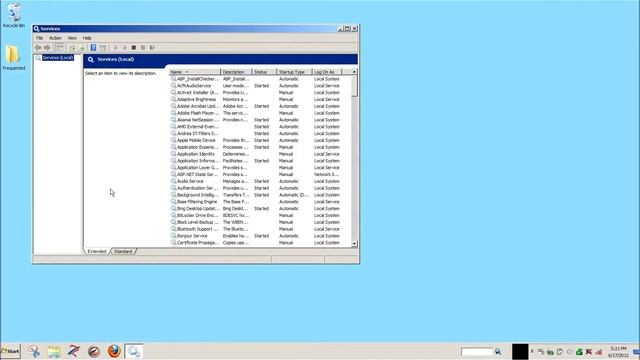The width and height of the screenshot is (640, 360).
Task: Open the View menu
Action: (72, 38)
